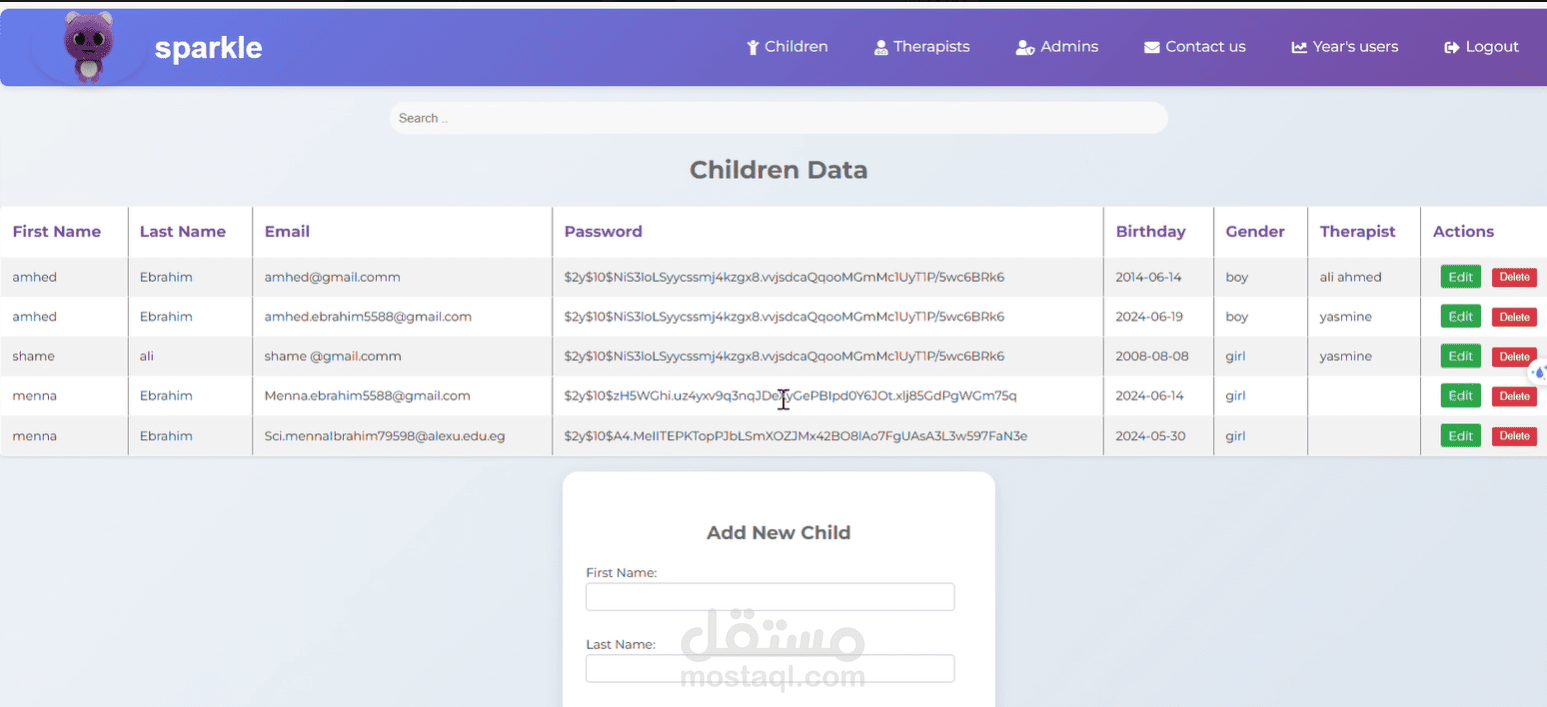Focus the Last Name input field

click(770, 668)
